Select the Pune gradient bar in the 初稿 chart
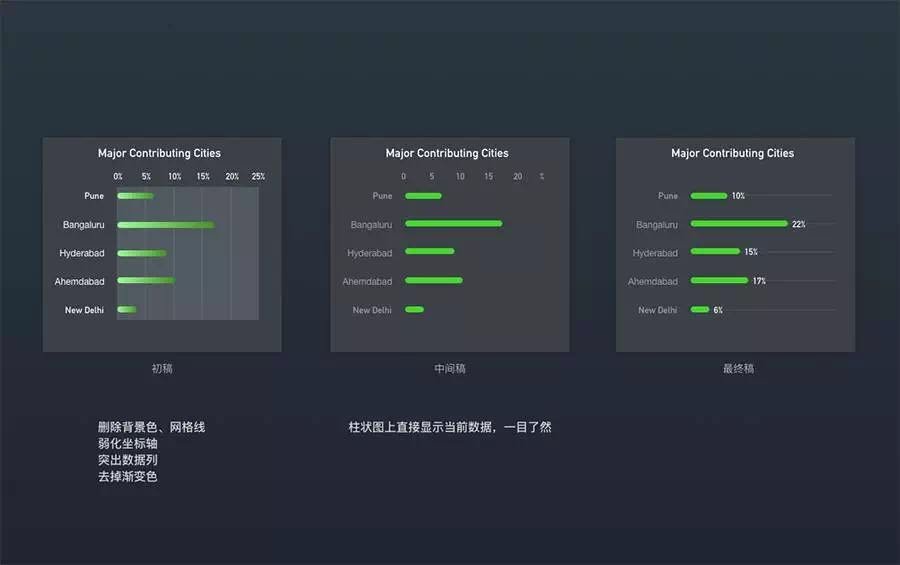This screenshot has width=900, height=565. [135, 196]
